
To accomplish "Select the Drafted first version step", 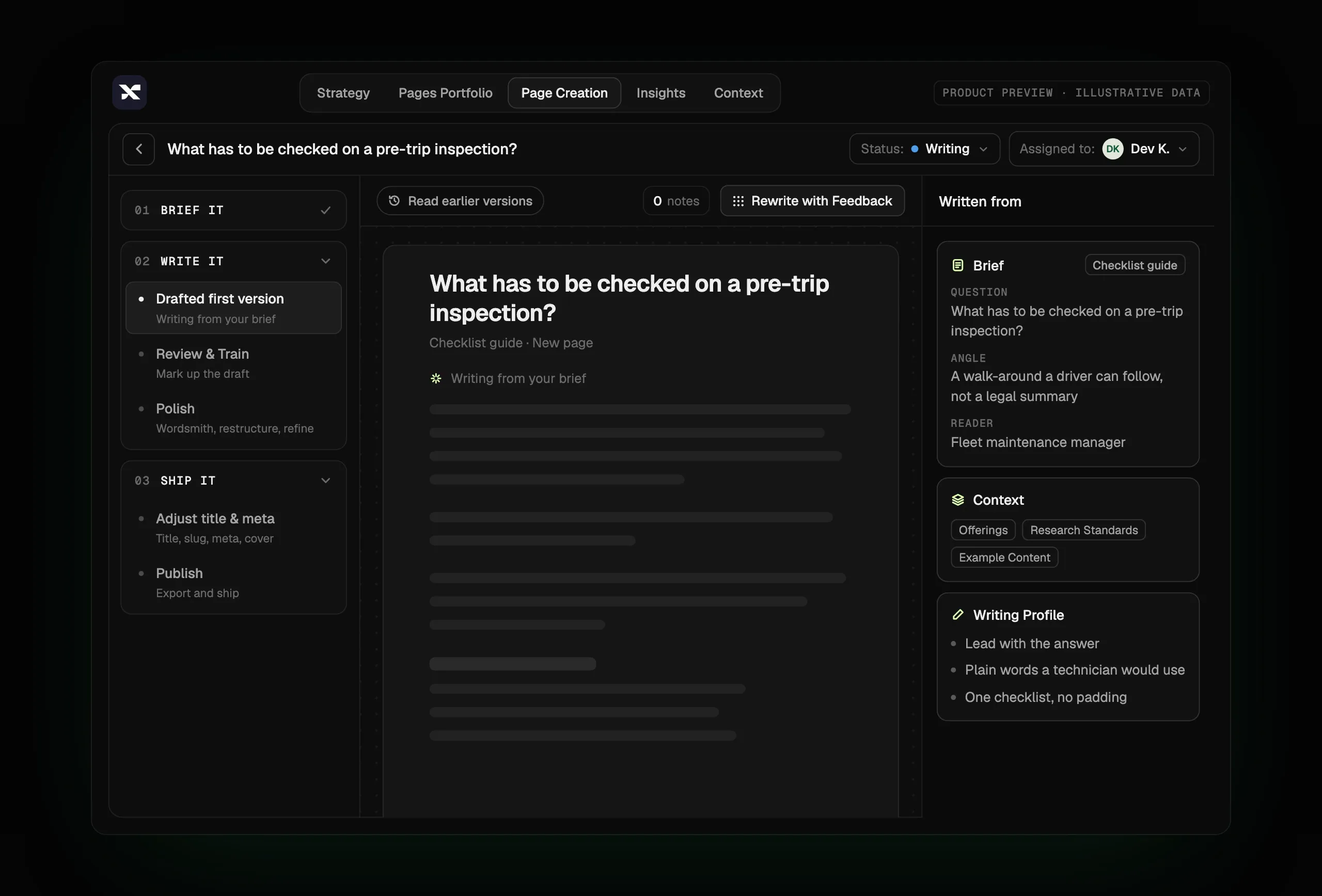I will [234, 308].
